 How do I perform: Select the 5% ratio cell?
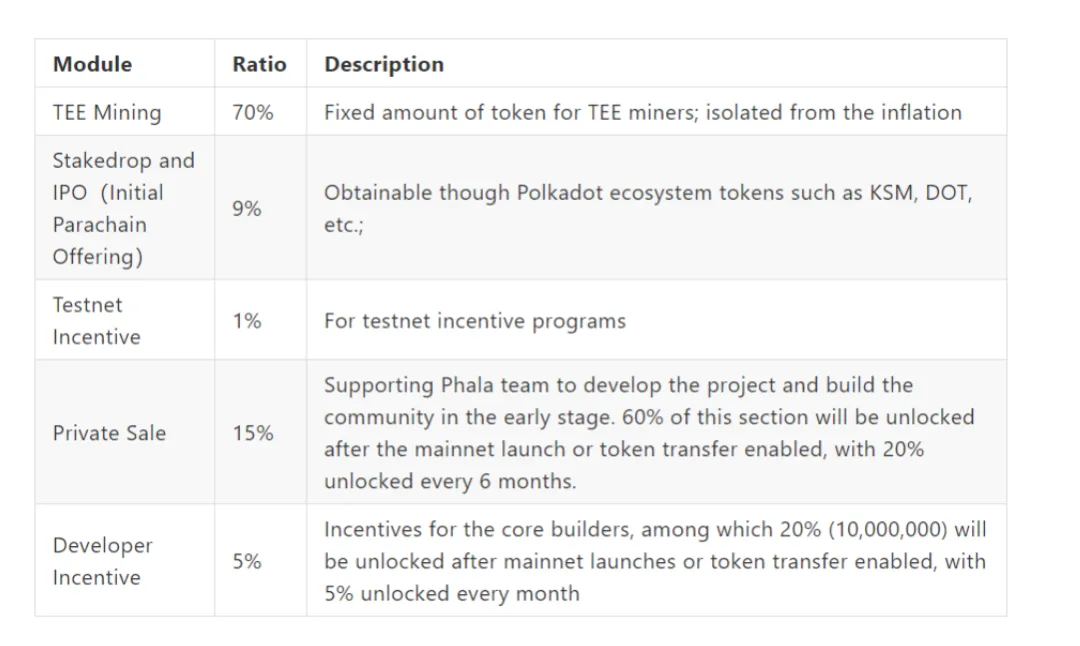pos(260,561)
